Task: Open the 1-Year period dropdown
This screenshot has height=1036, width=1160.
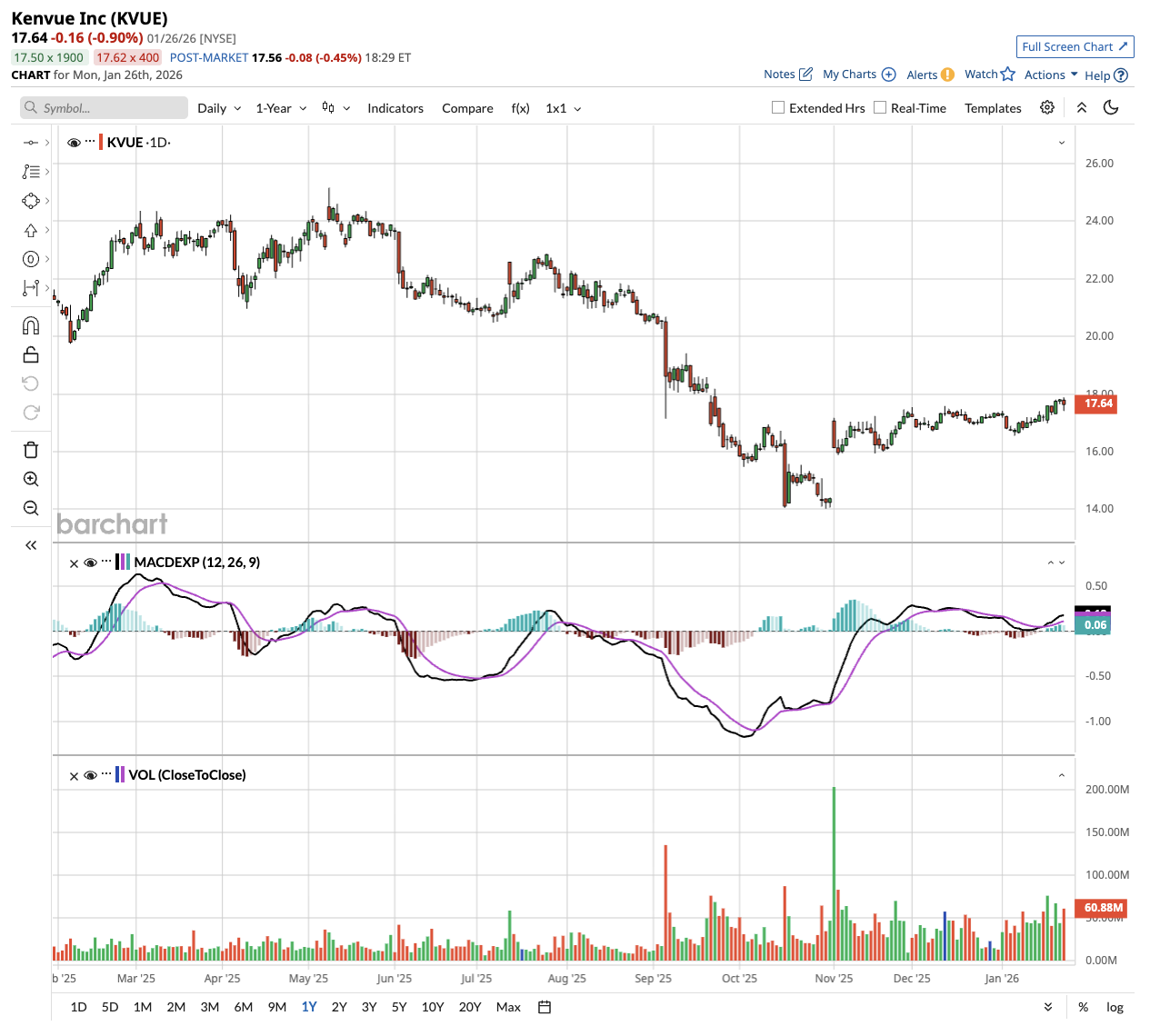Action: (281, 108)
